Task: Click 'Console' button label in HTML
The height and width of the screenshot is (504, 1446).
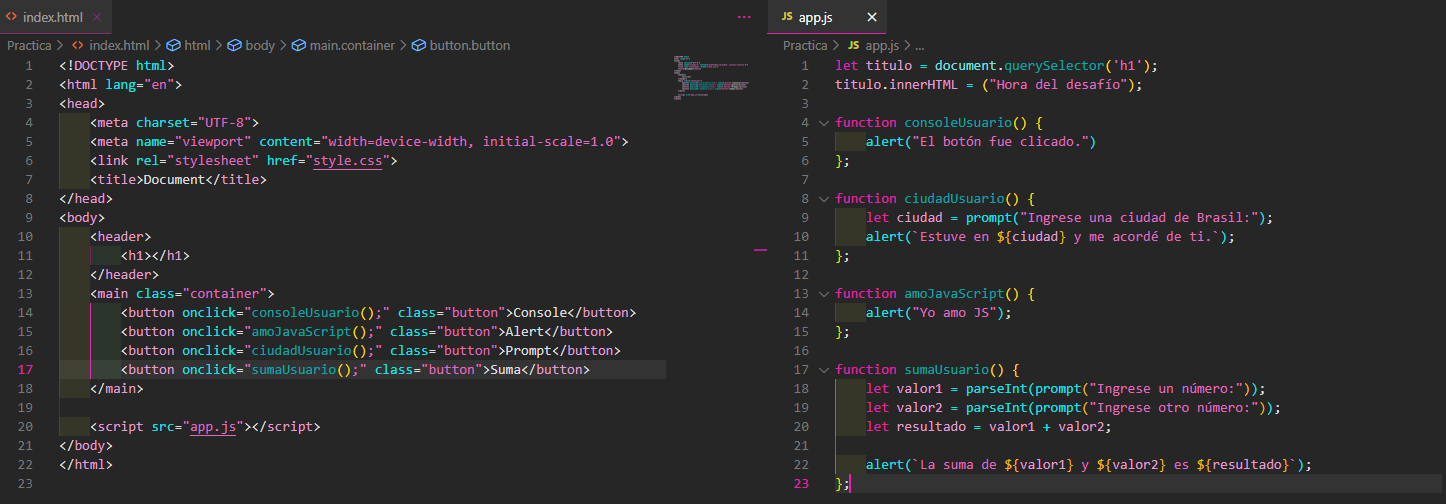Action: point(540,313)
